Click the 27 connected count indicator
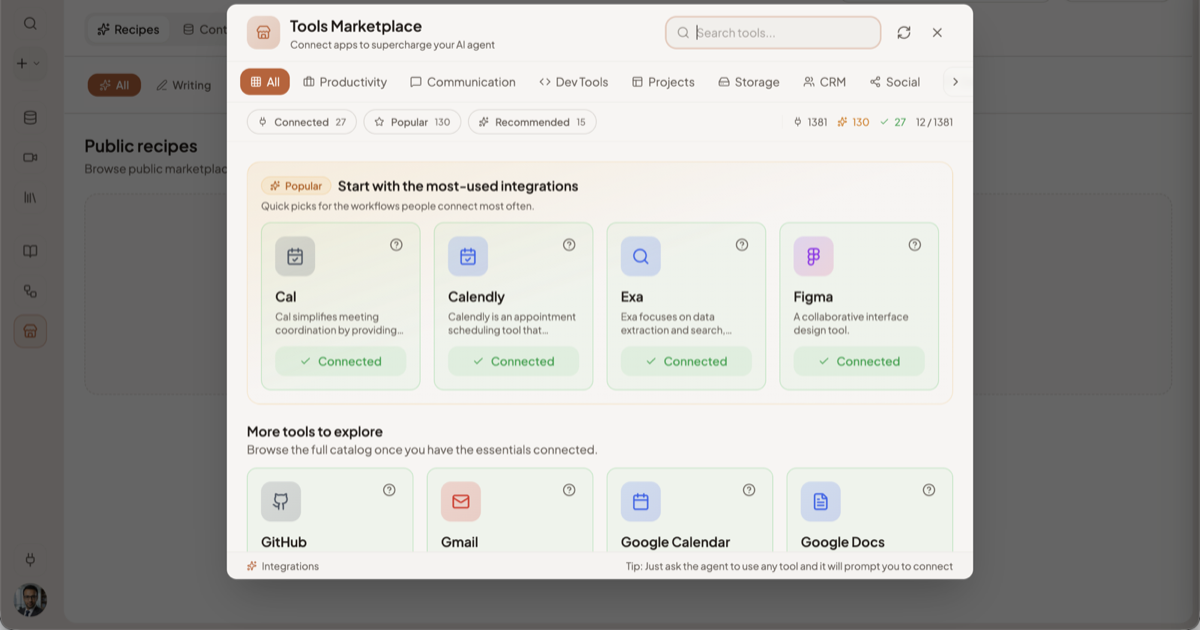Image resolution: width=1200 pixels, height=630 pixels. [x=893, y=122]
